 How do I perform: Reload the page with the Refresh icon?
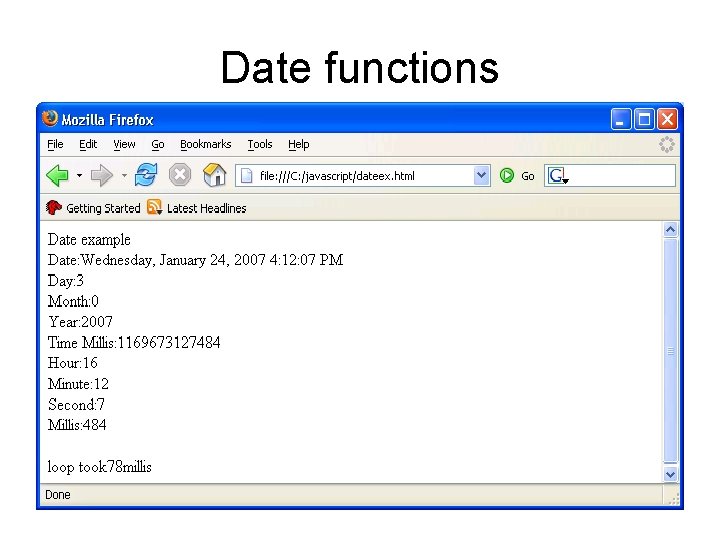click(x=146, y=175)
